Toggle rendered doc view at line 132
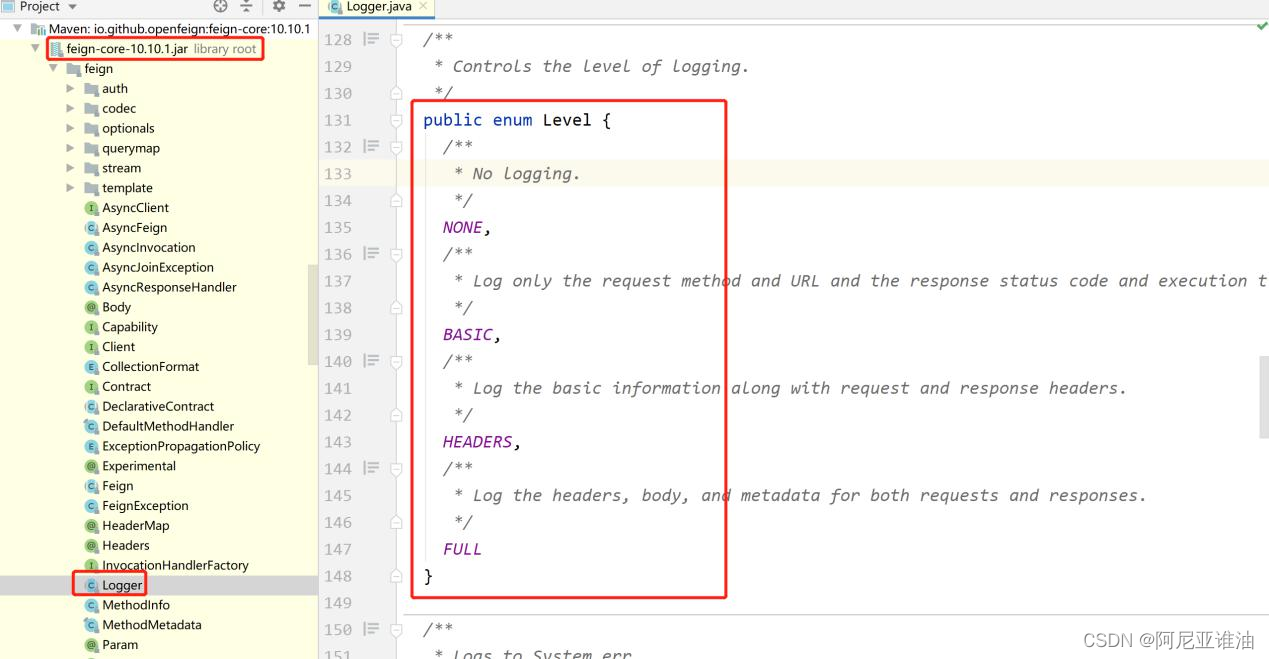The width and height of the screenshot is (1269, 659). pyautogui.click(x=371, y=147)
